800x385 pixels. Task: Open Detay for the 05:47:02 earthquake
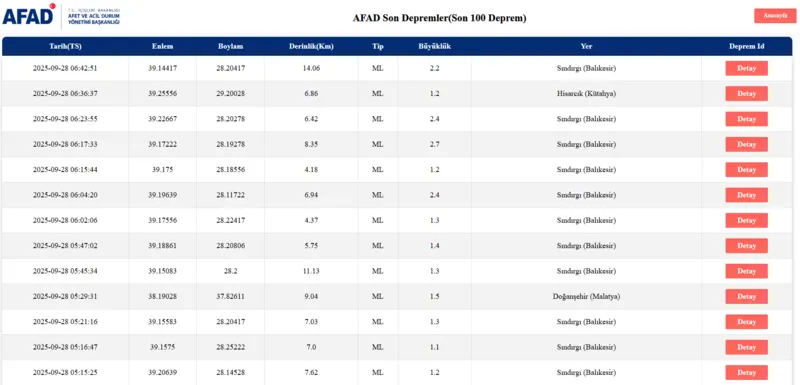(746, 246)
